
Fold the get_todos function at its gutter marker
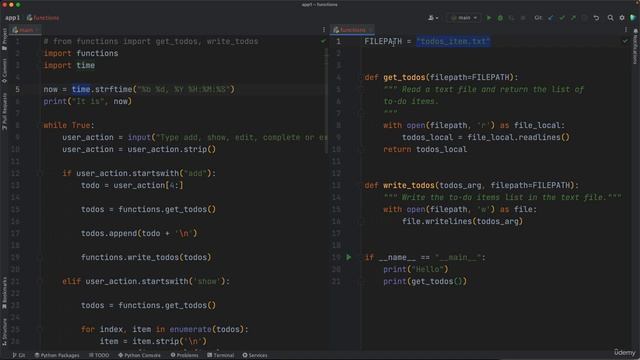[x=361, y=78]
